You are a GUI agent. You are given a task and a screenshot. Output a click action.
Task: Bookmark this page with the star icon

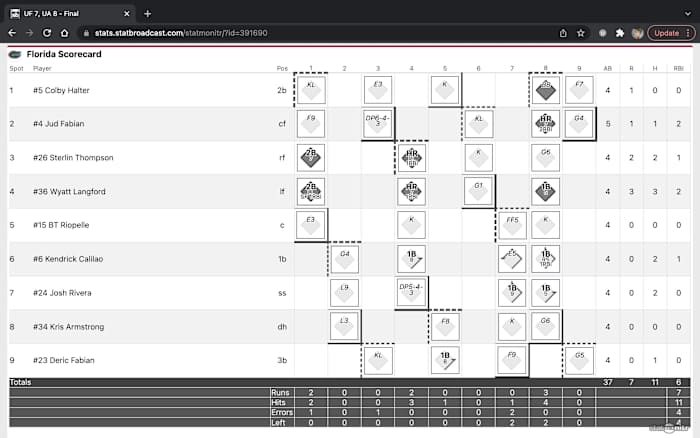click(x=580, y=33)
